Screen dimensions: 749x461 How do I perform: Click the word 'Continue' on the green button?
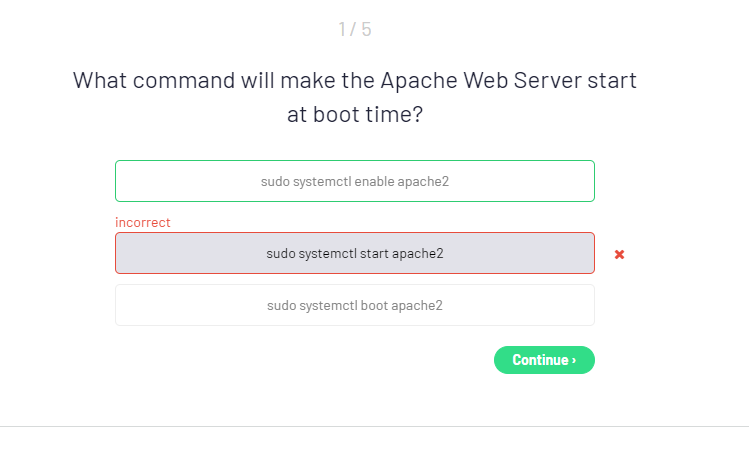pyautogui.click(x=540, y=360)
